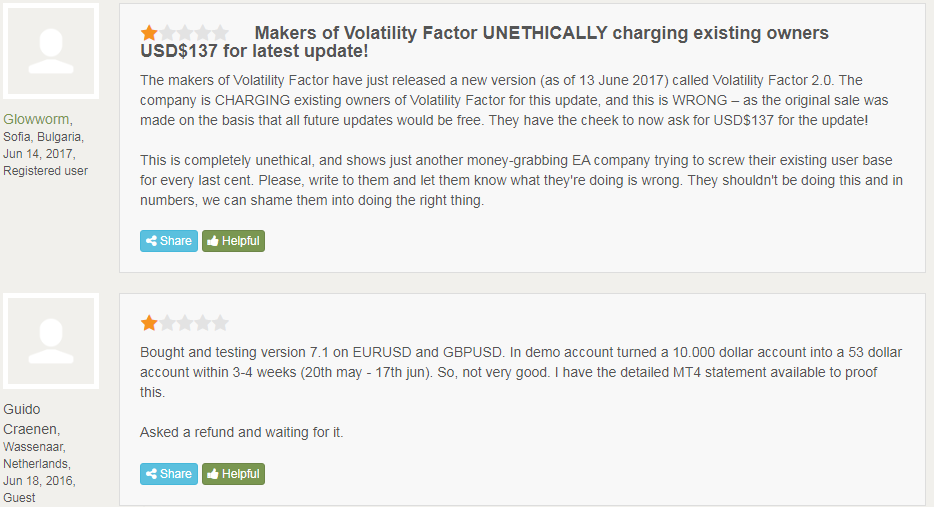The image size is (934, 507).
Task: Click the orange star in Glowworm's review
Action: [149, 33]
